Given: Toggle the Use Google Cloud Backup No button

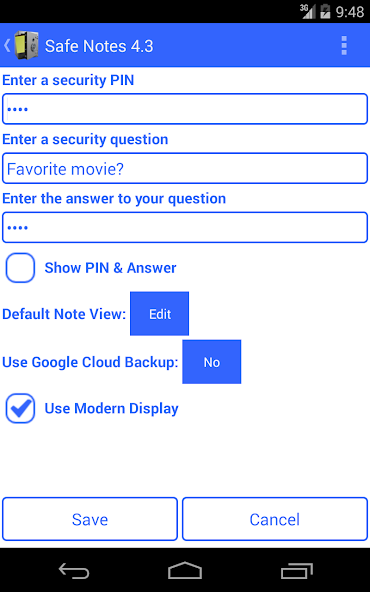Looking at the screenshot, I should click(x=212, y=362).
